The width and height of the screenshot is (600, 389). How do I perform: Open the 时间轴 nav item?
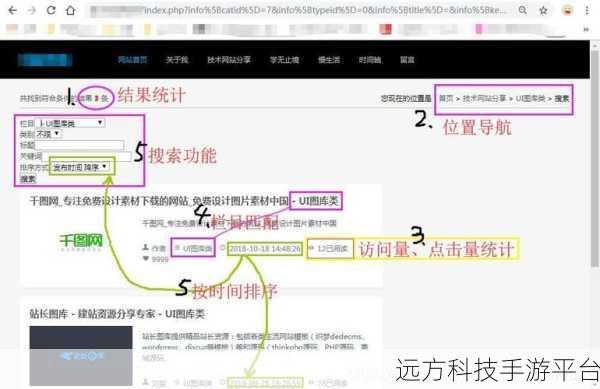point(370,60)
